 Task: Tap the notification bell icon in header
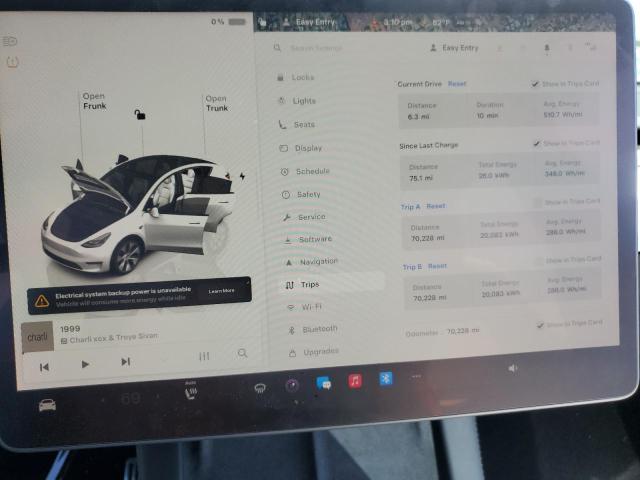click(547, 49)
